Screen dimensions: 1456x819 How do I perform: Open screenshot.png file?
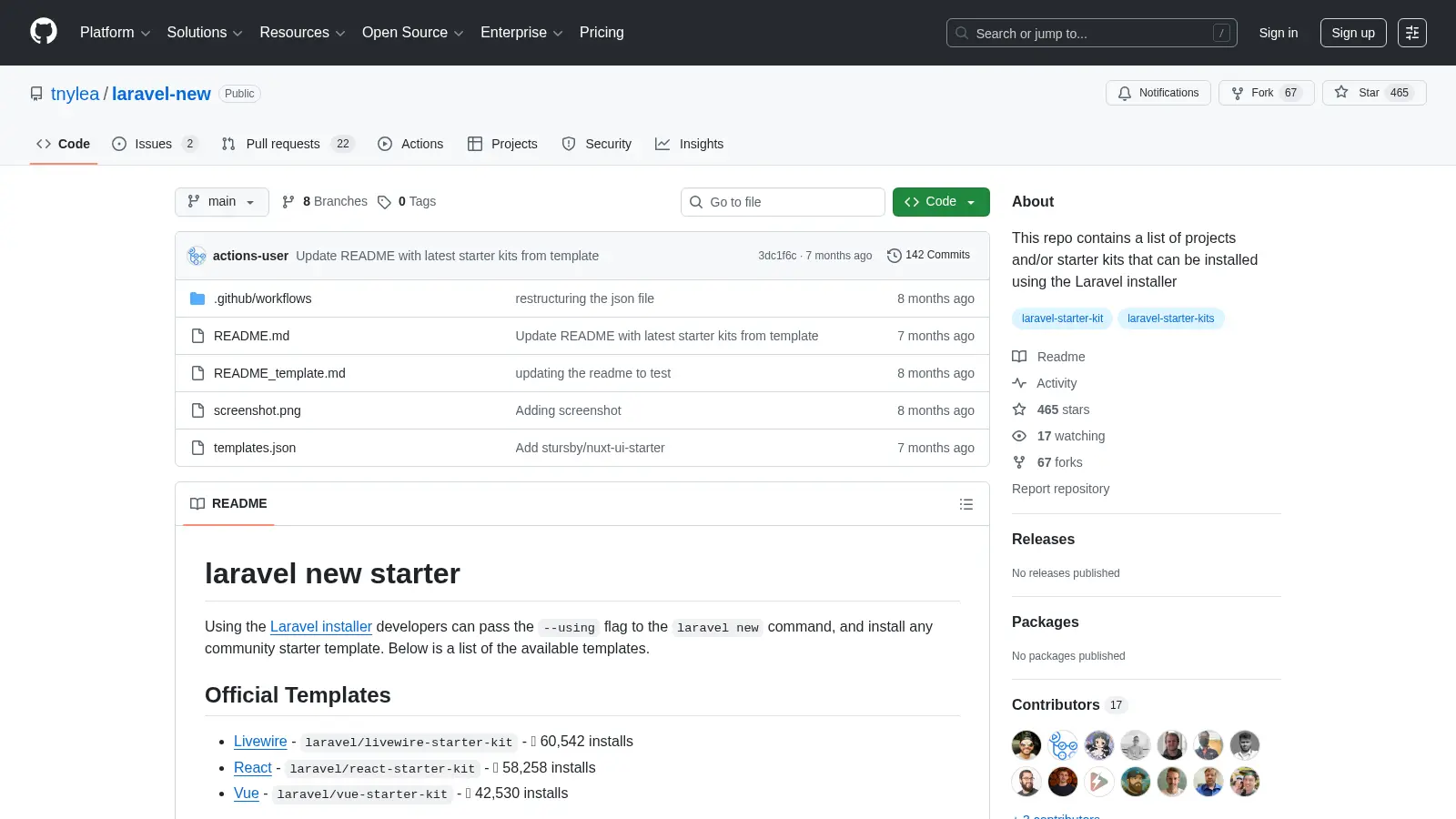[x=257, y=410]
